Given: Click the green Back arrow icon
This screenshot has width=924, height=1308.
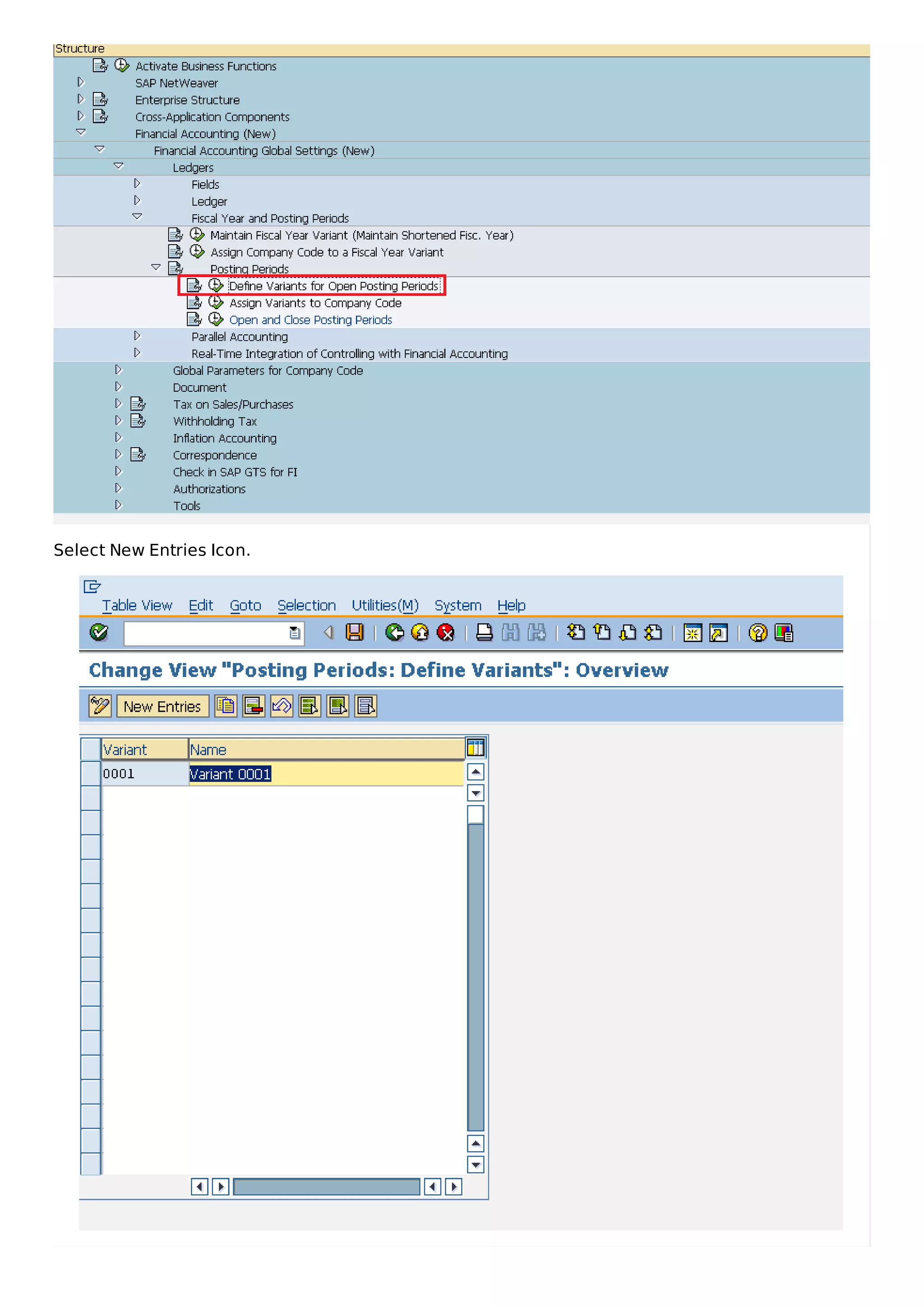Looking at the screenshot, I should pyautogui.click(x=394, y=632).
